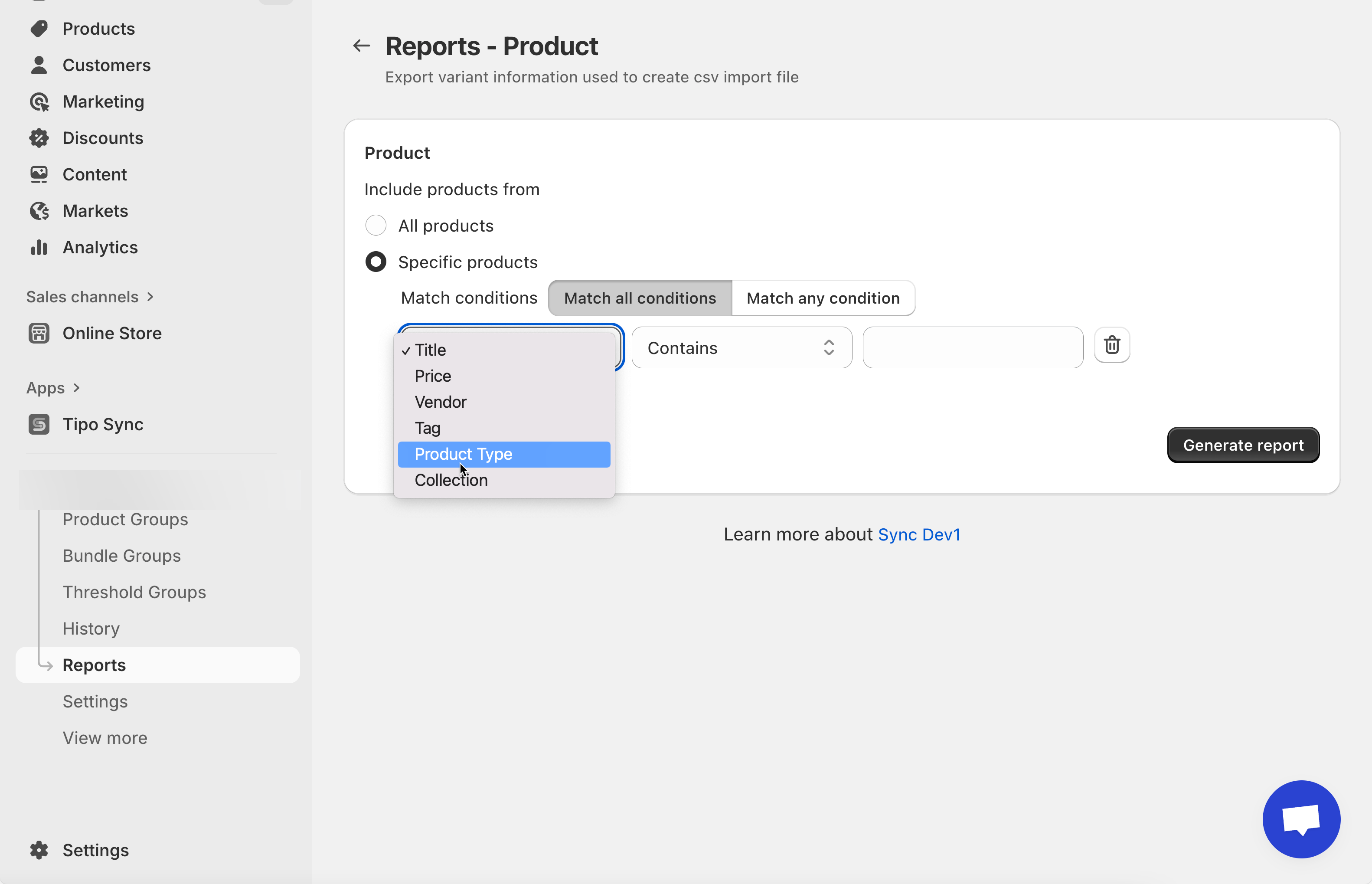The image size is (1372, 884).
Task: Click the Generate report button
Action: click(x=1243, y=445)
